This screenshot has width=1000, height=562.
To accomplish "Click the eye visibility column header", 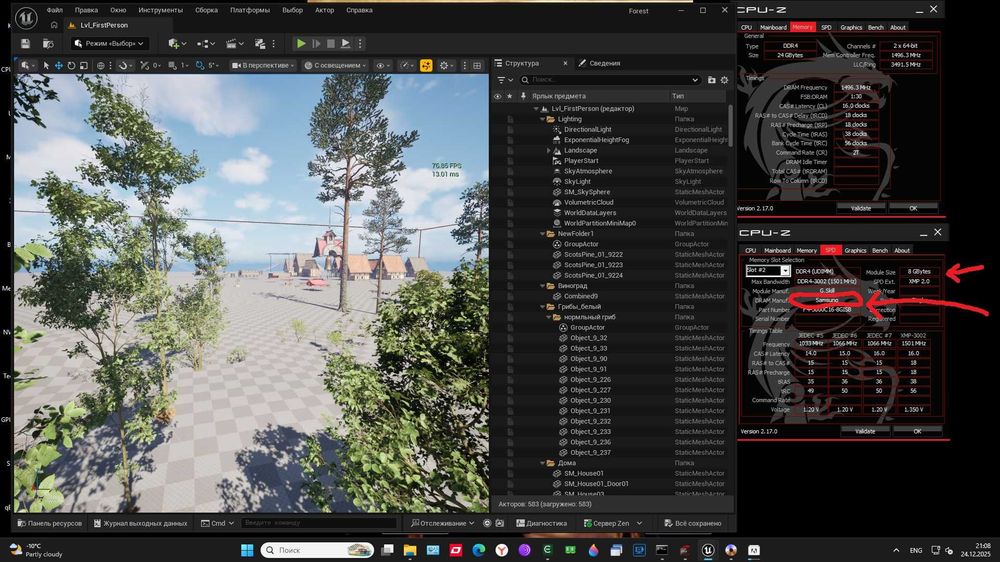I will pos(498,96).
